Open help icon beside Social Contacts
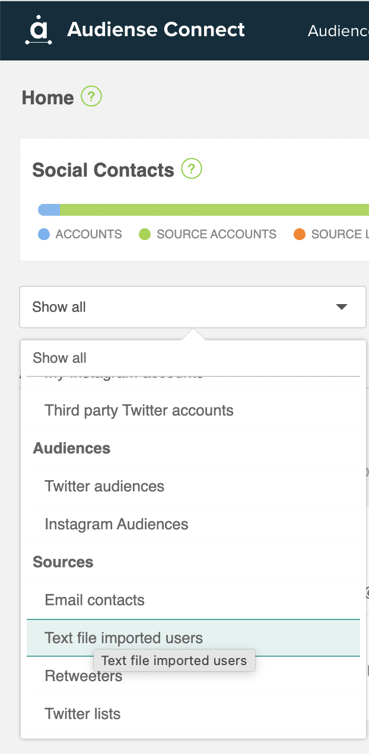The image size is (369, 754). pyautogui.click(x=191, y=169)
